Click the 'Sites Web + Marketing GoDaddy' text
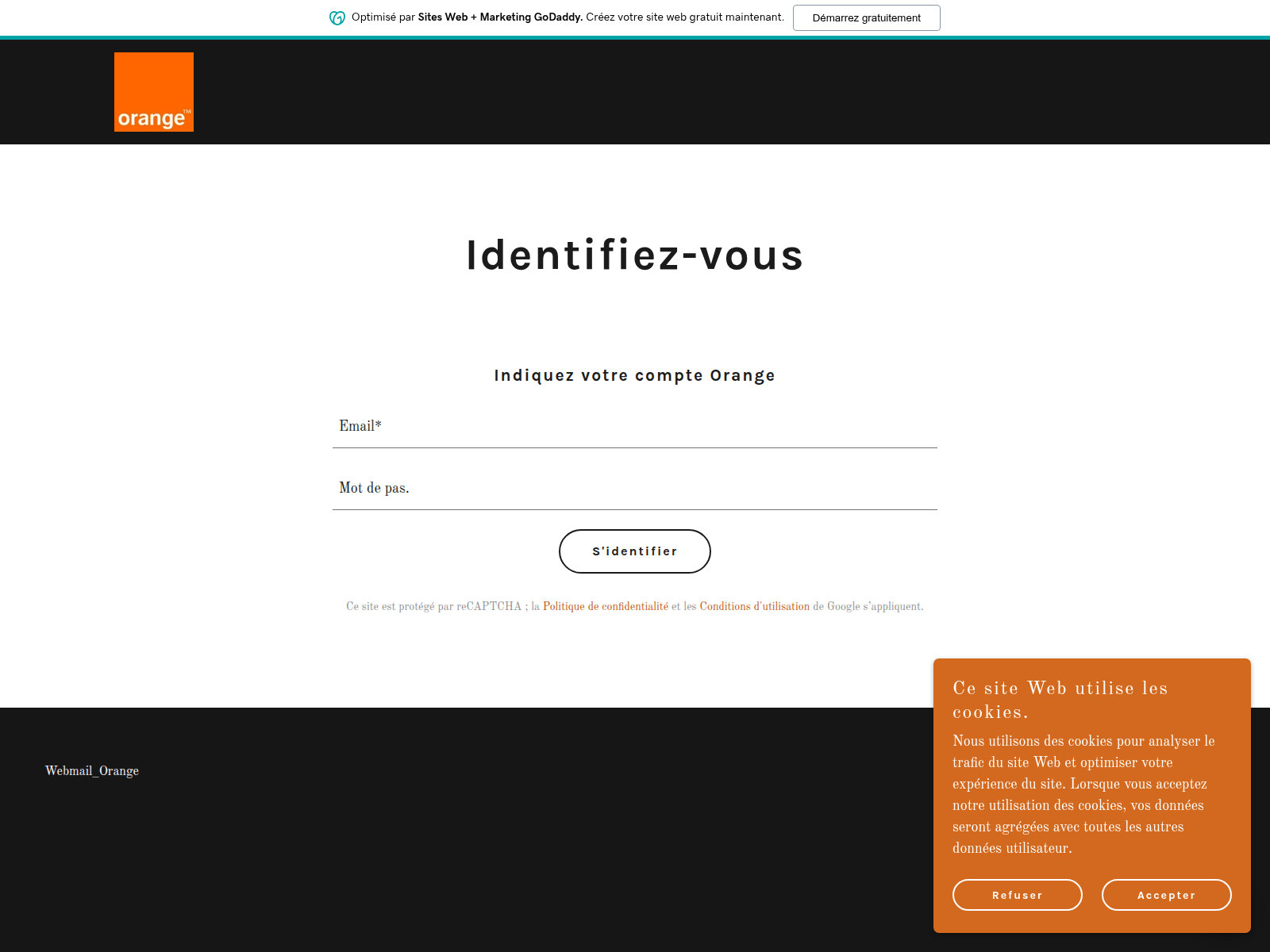The image size is (1270, 952). [500, 17]
